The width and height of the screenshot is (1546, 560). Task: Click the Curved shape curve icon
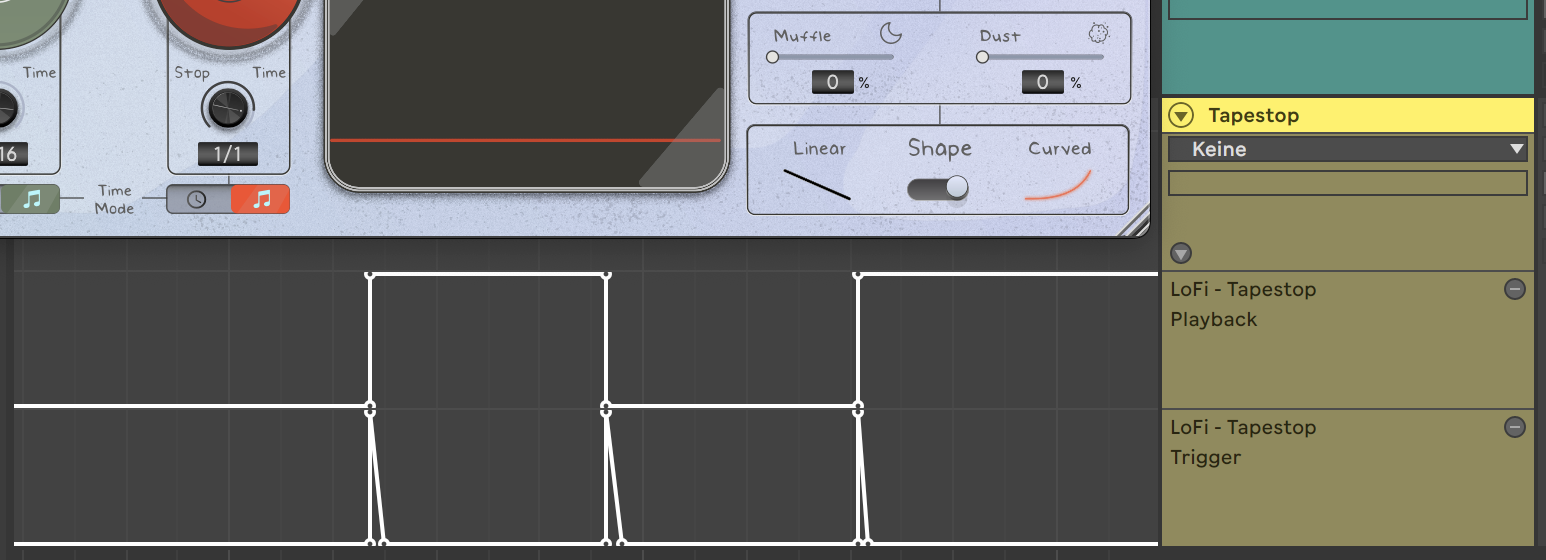(1058, 185)
